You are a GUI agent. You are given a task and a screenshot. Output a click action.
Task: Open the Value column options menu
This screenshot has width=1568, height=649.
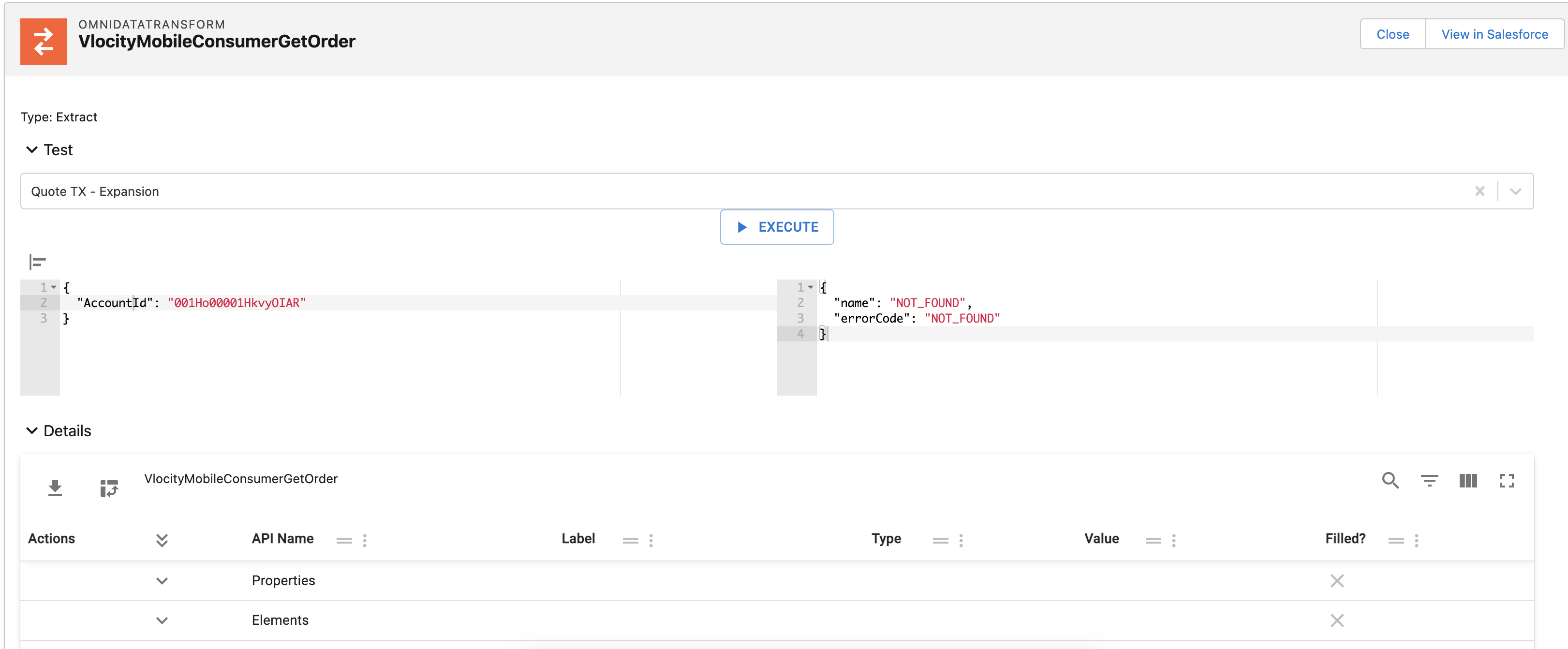coord(1173,540)
